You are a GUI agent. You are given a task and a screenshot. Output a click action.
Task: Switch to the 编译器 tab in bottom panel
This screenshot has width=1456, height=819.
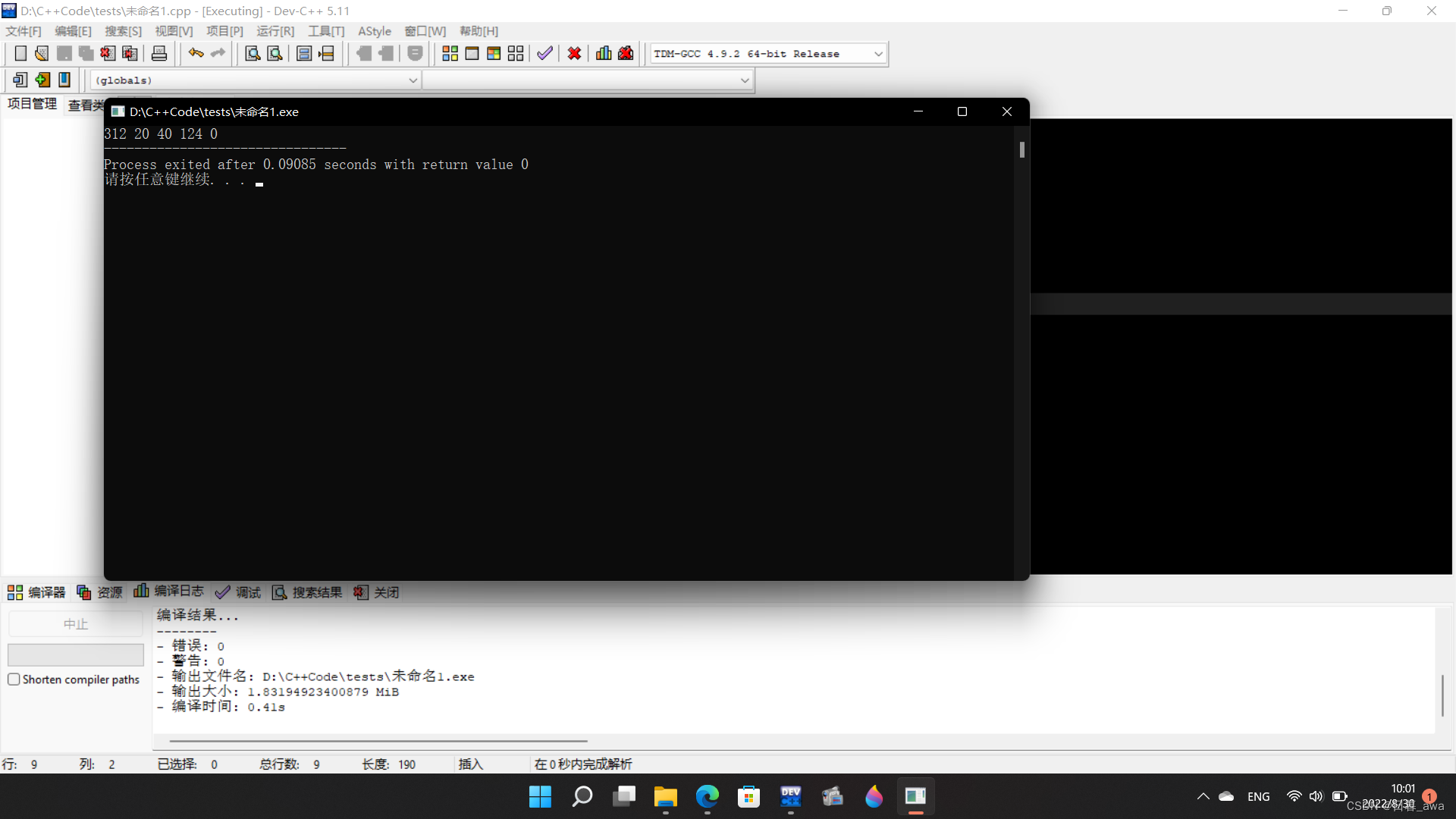coord(36,592)
